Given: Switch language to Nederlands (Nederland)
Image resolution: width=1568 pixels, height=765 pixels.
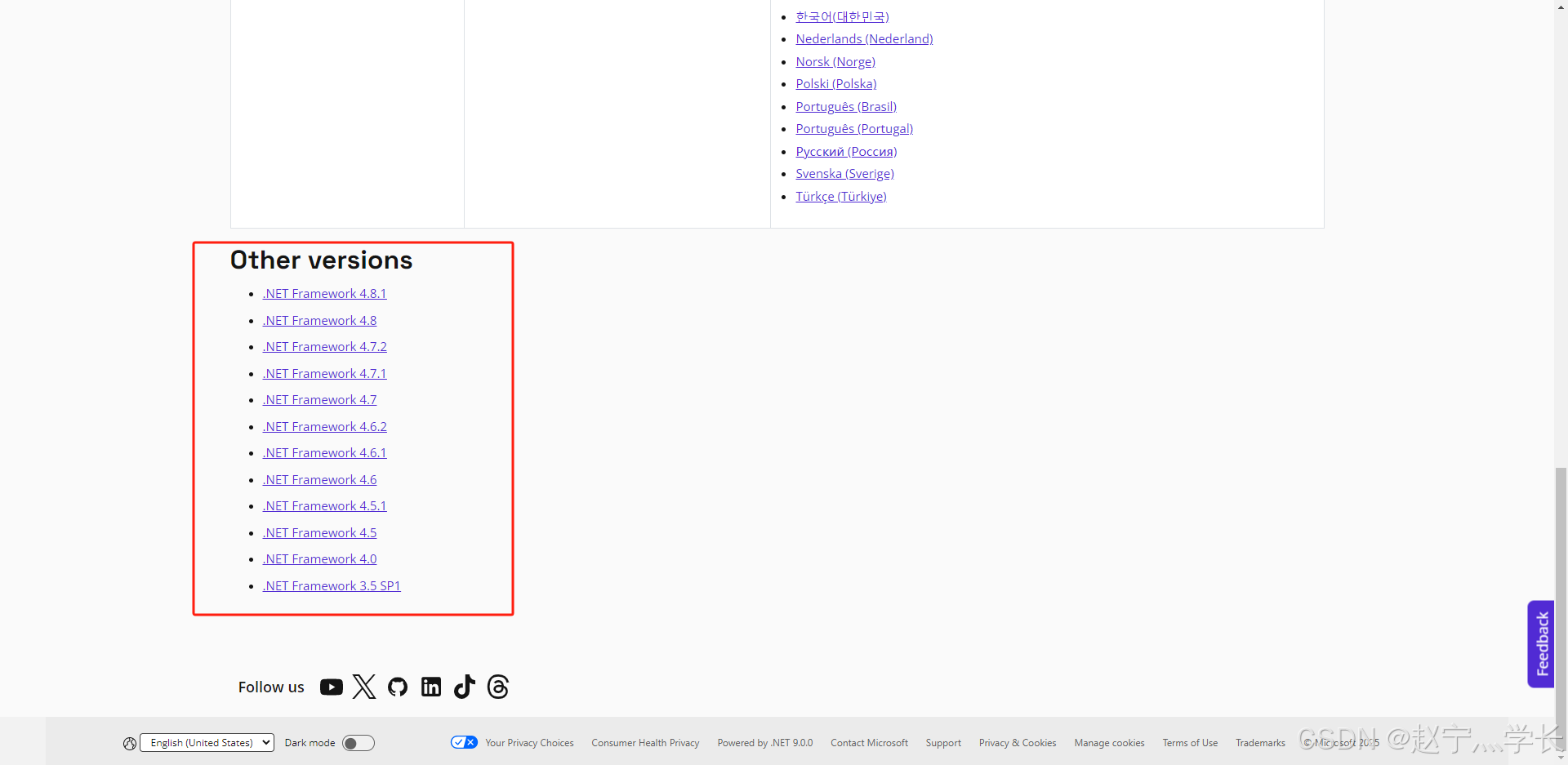Looking at the screenshot, I should (x=865, y=39).
